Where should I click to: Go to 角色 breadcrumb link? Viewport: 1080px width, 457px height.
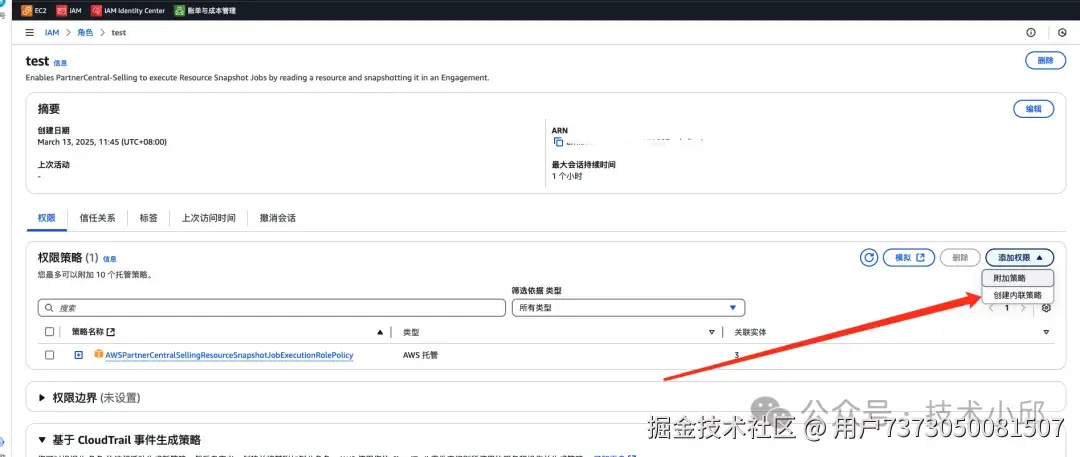click(x=85, y=32)
